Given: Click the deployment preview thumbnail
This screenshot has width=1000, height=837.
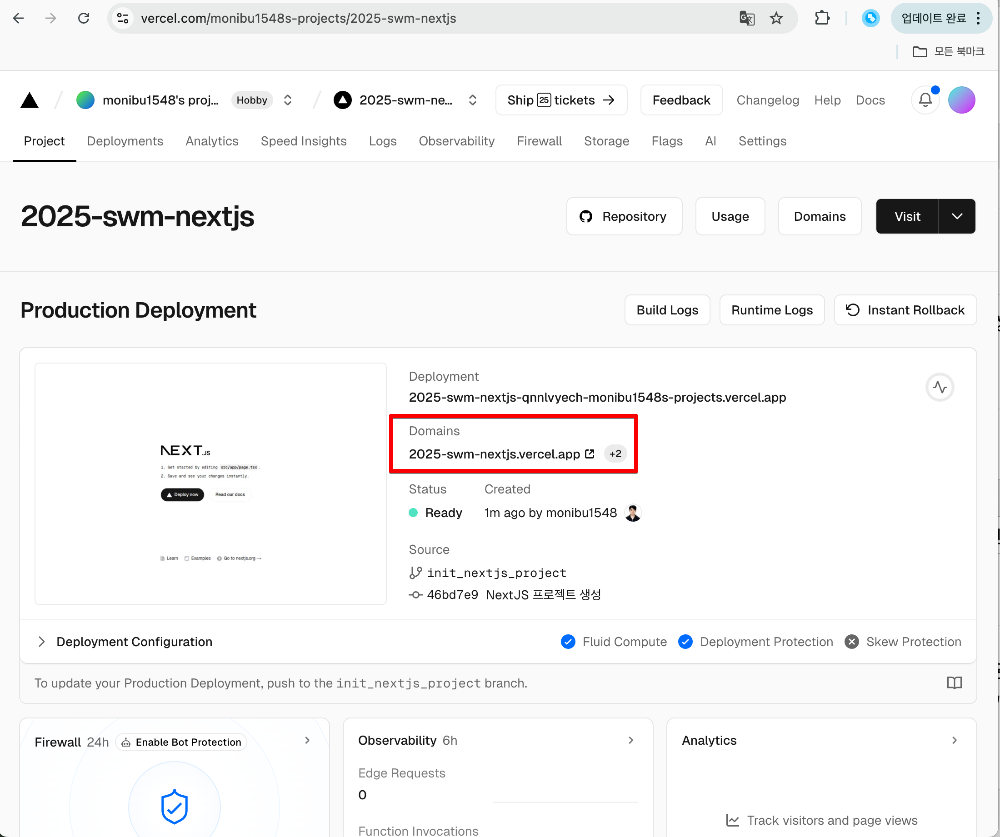Looking at the screenshot, I should pos(210,484).
